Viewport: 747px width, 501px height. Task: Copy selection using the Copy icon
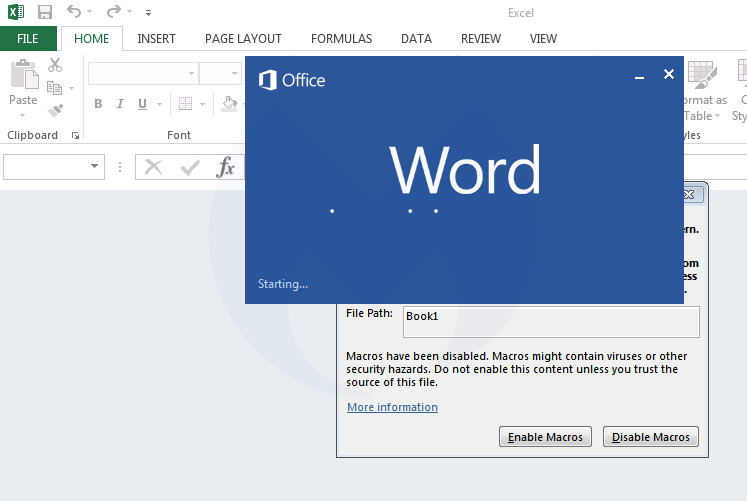pyautogui.click(x=54, y=88)
